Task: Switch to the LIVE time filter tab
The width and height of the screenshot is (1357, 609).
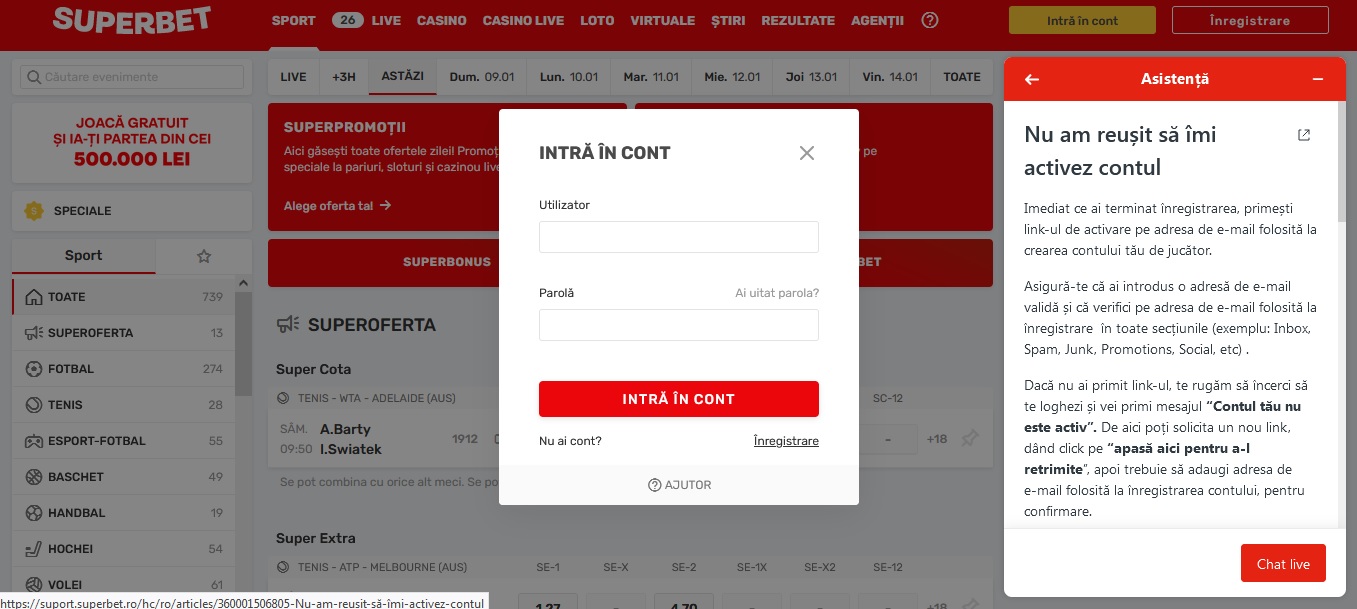Action: point(294,77)
